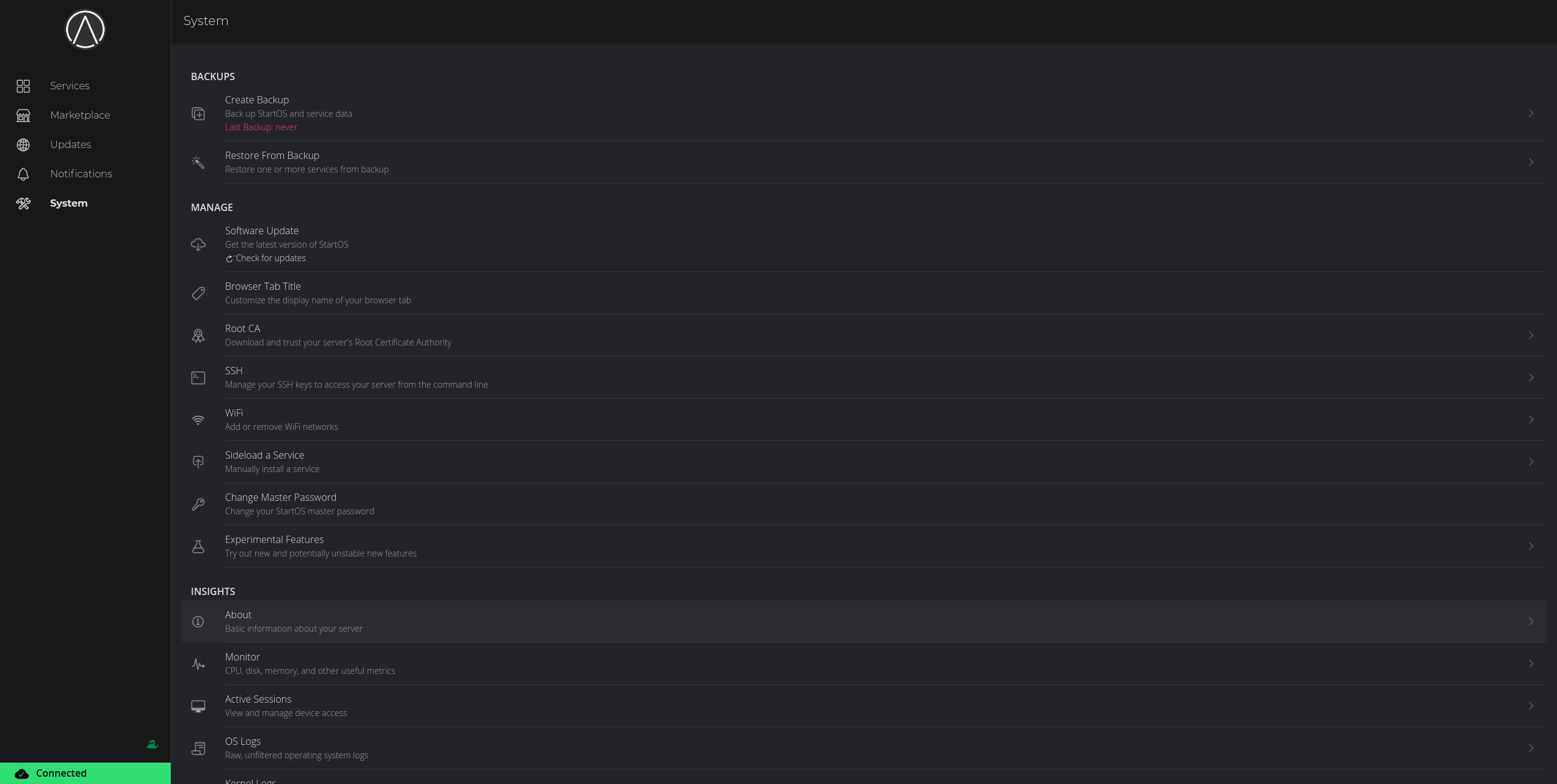
Task: Click the Monitor row's right chevron
Action: pos(1531,664)
